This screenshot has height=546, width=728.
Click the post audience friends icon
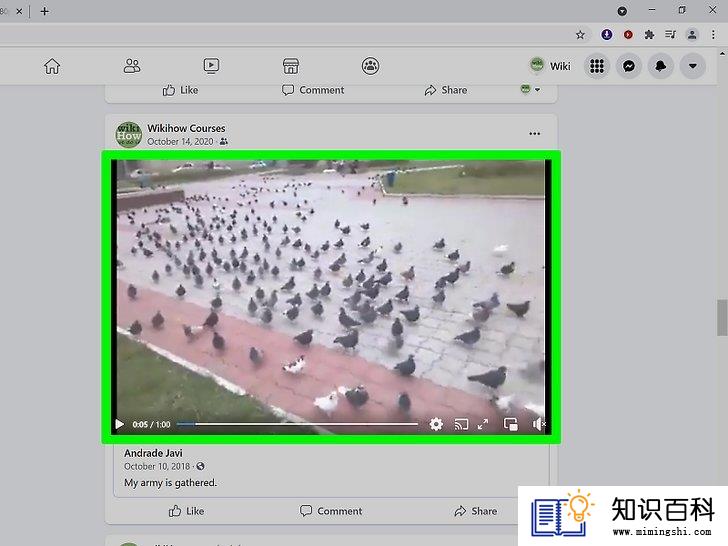[x=224, y=142]
